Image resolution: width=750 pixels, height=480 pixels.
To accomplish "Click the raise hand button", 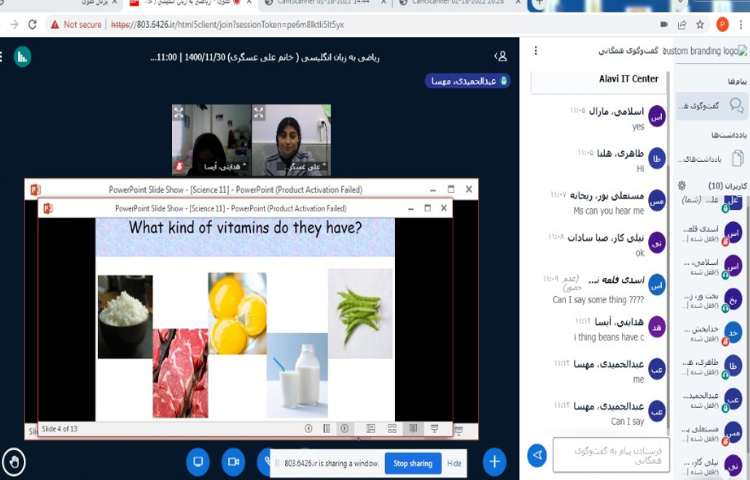I will [14, 462].
